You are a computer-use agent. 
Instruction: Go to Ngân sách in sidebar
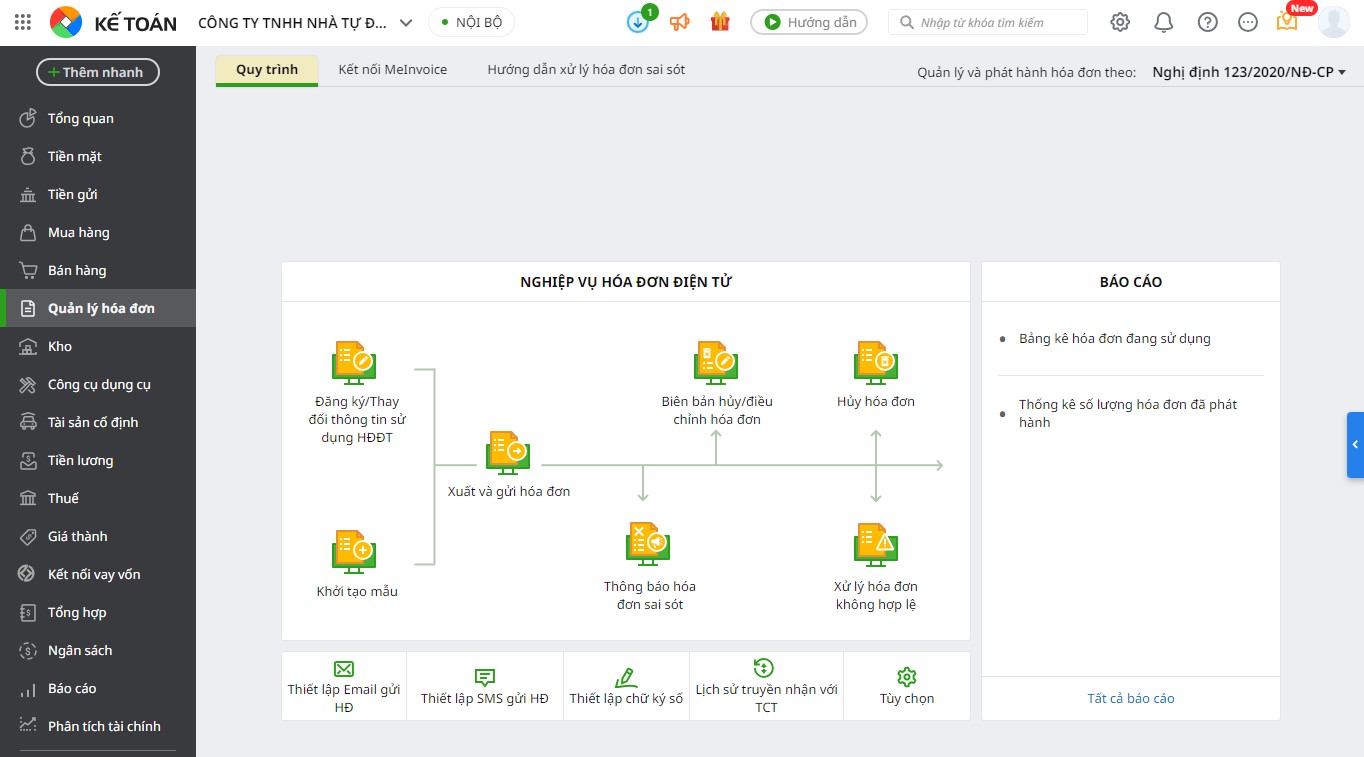click(x=98, y=650)
